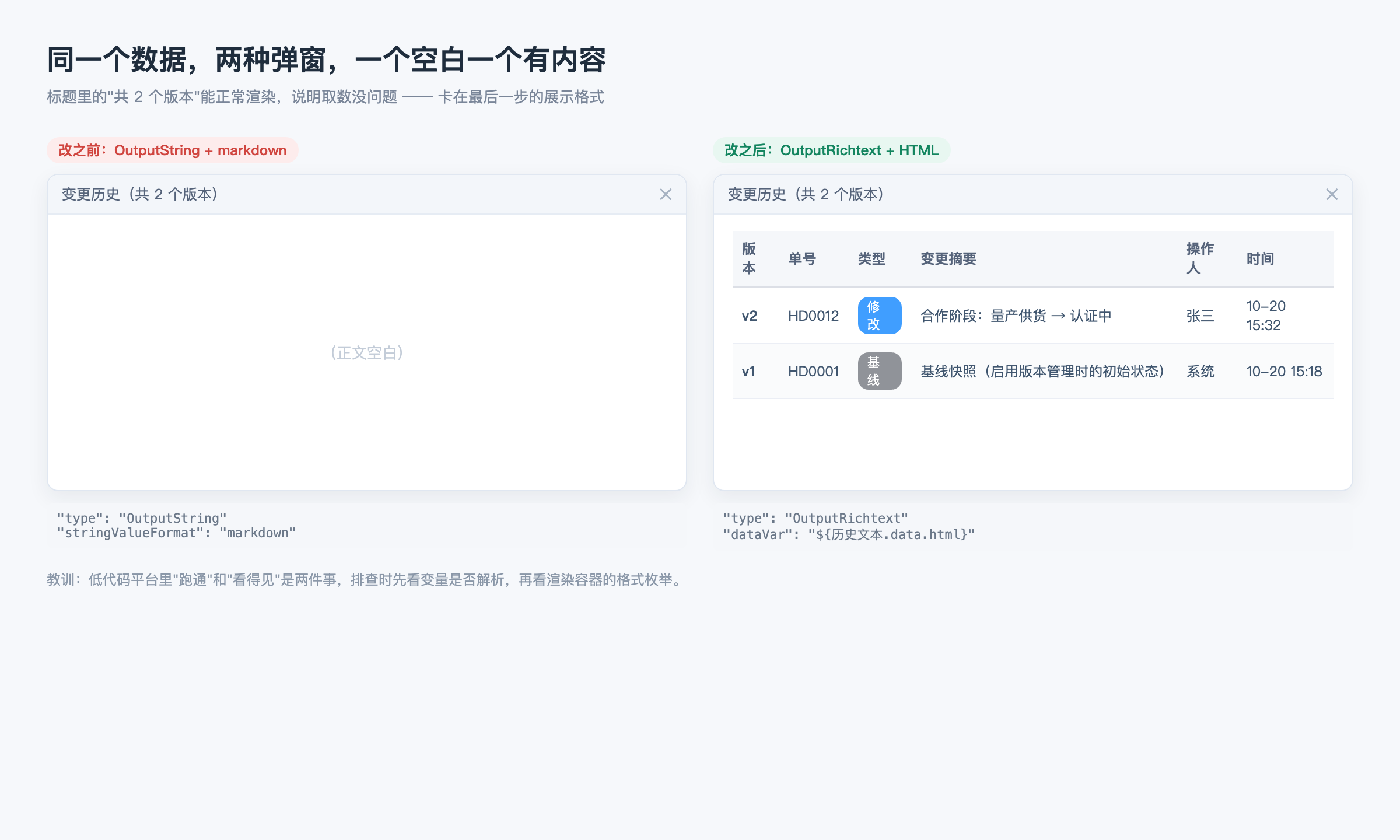Click timestamp 10-20 15:18
Viewport: 1400px width, 840px height.
tap(1284, 372)
